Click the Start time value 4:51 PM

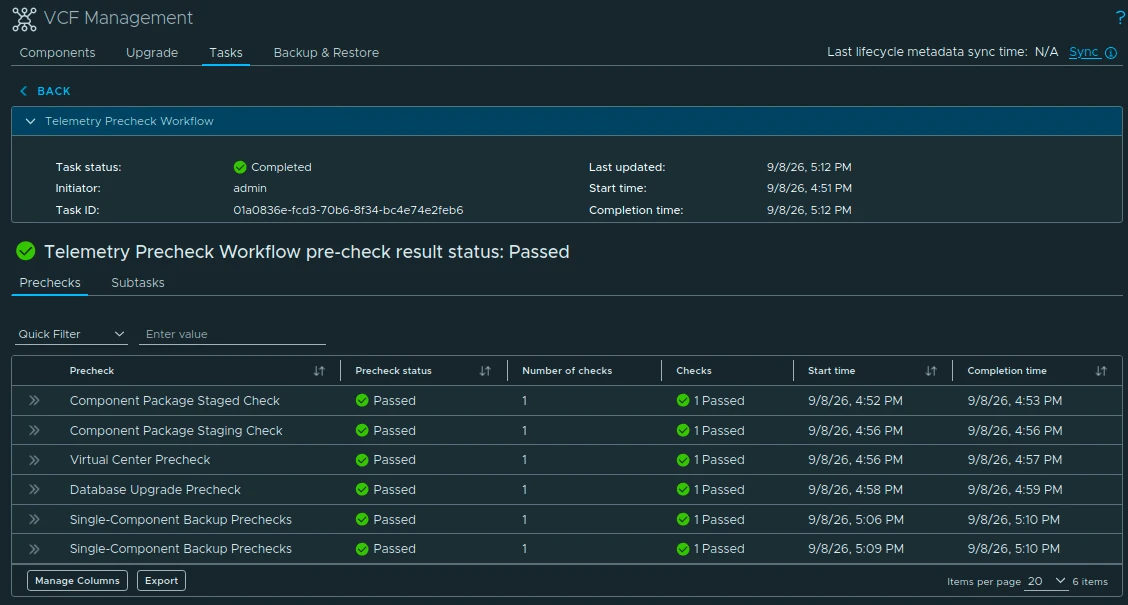click(809, 188)
